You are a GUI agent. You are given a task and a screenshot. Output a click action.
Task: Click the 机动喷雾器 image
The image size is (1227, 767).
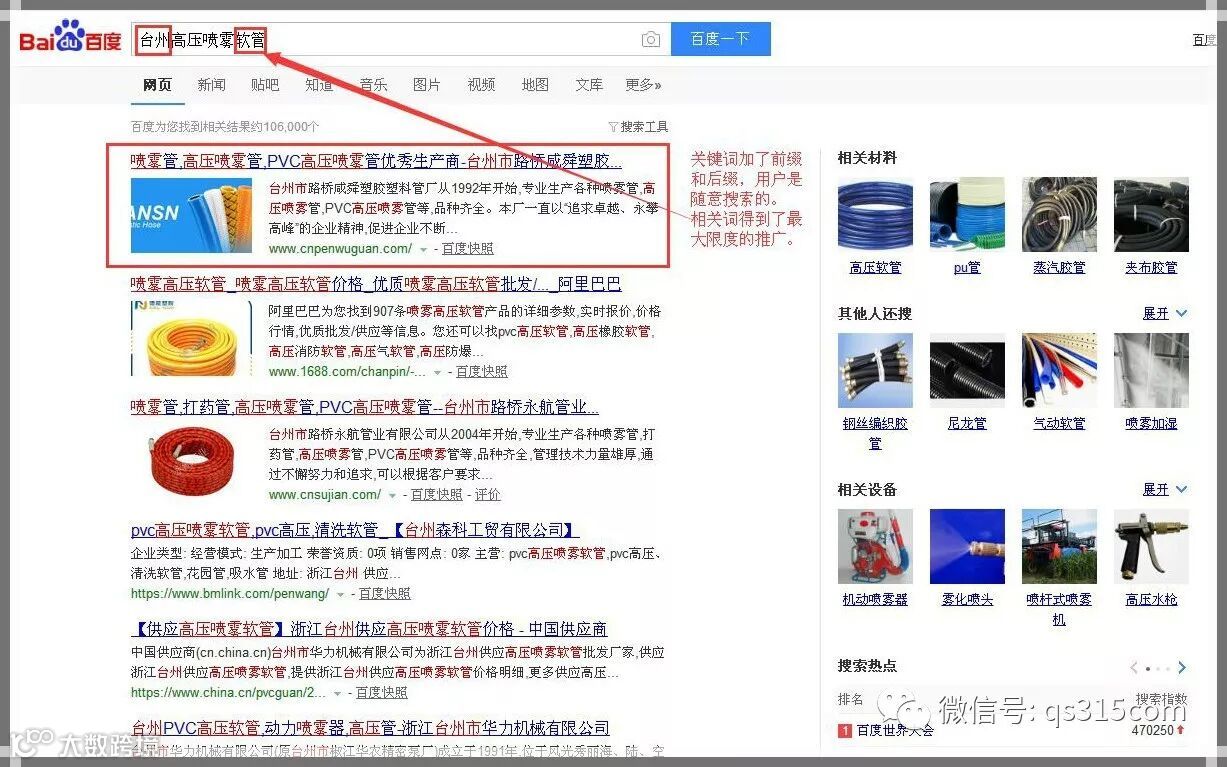tap(875, 547)
